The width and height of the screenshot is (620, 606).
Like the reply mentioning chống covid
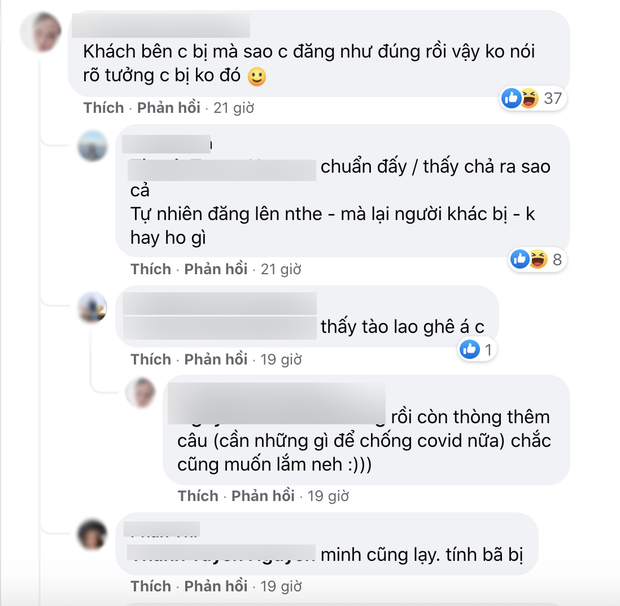click(198, 495)
